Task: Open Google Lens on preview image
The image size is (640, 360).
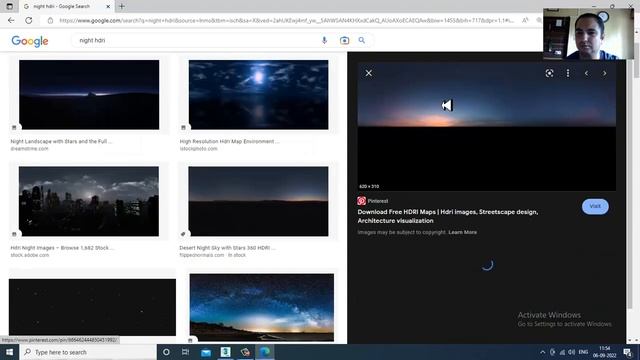Action: (549, 73)
